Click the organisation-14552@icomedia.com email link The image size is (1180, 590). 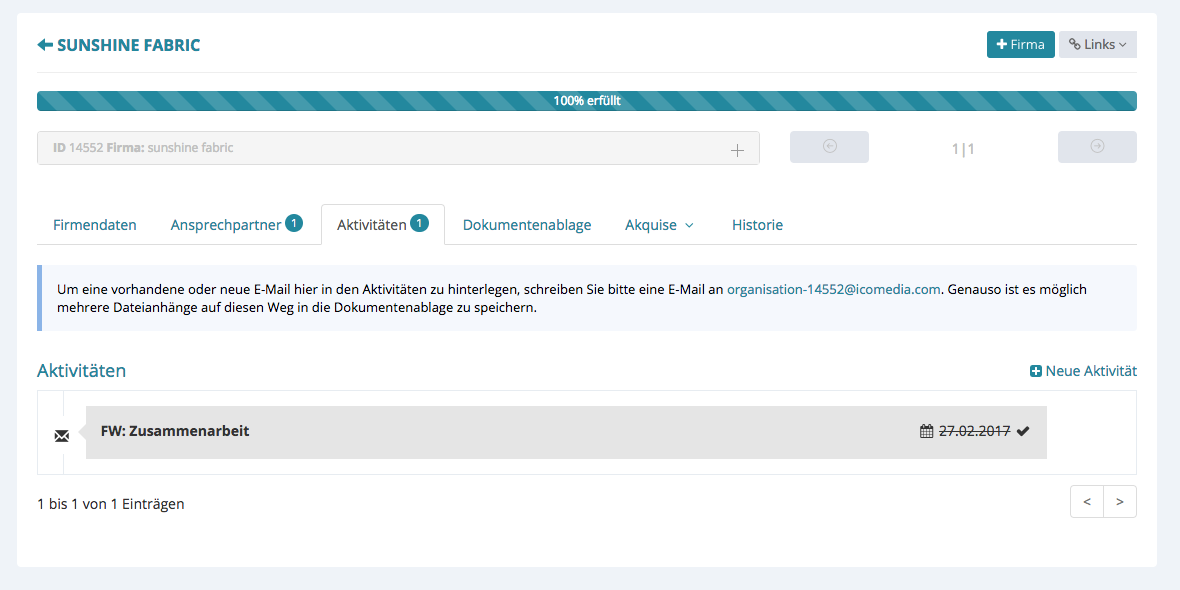click(x=833, y=289)
